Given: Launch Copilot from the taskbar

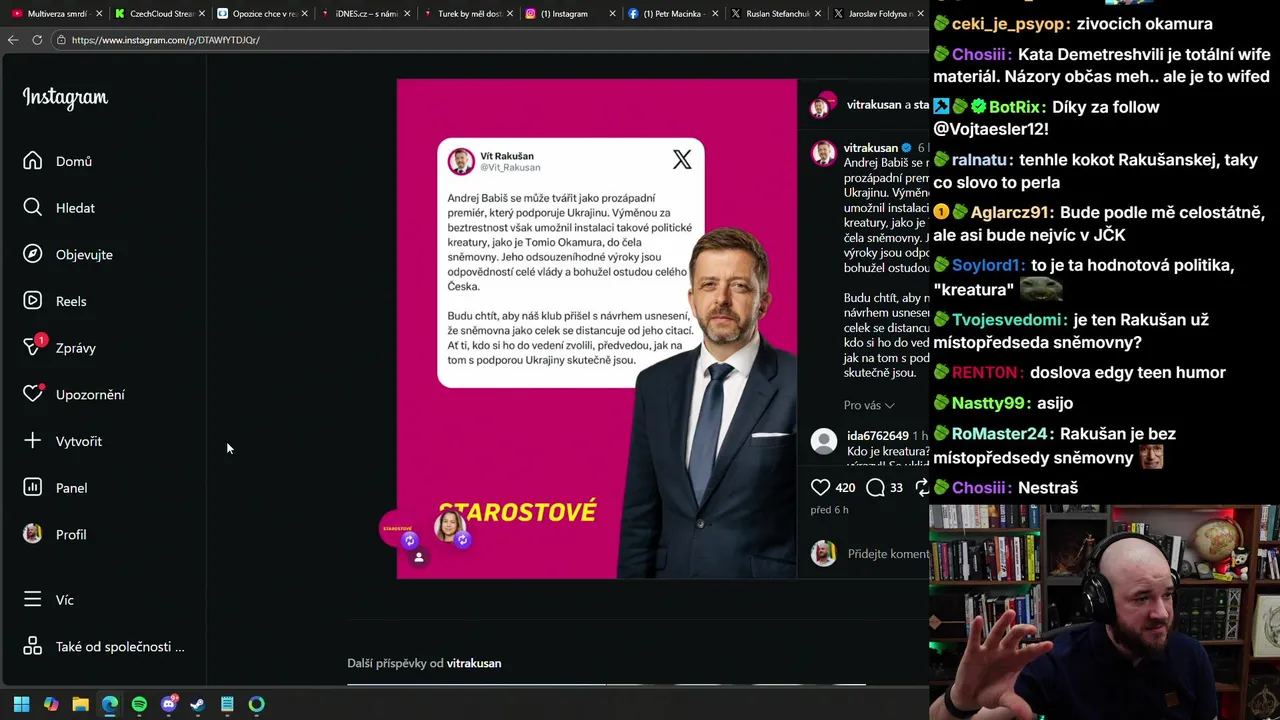Looking at the screenshot, I should pos(51,704).
